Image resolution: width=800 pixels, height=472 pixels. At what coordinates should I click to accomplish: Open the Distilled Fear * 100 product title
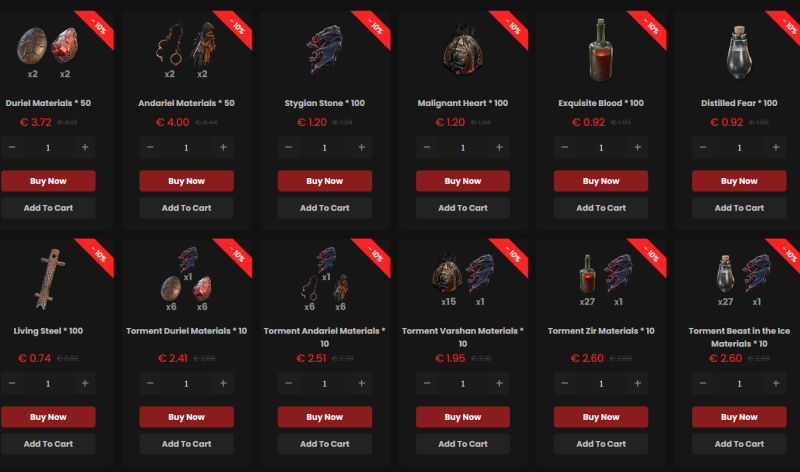[739, 103]
